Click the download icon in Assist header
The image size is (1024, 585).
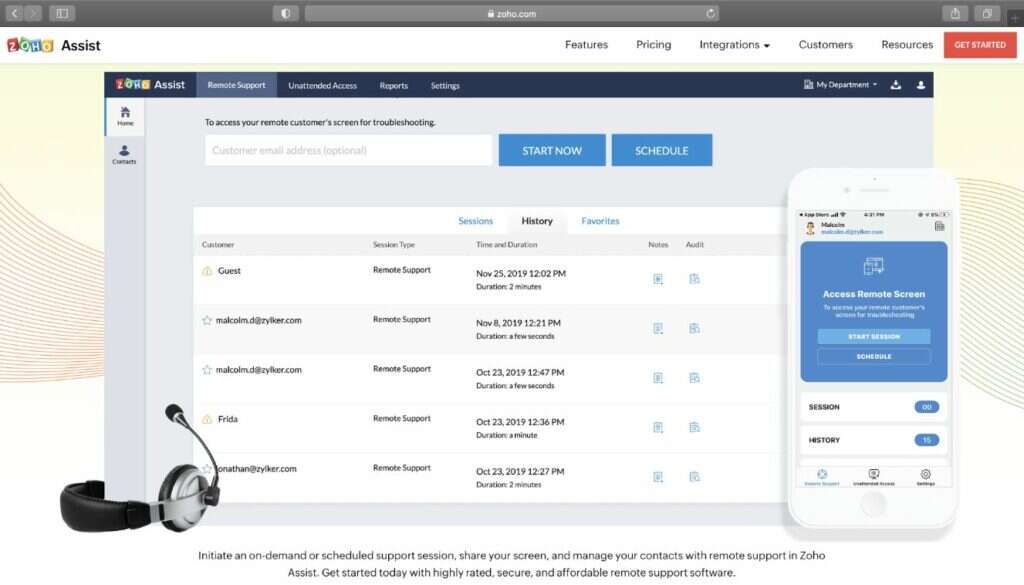tap(896, 85)
